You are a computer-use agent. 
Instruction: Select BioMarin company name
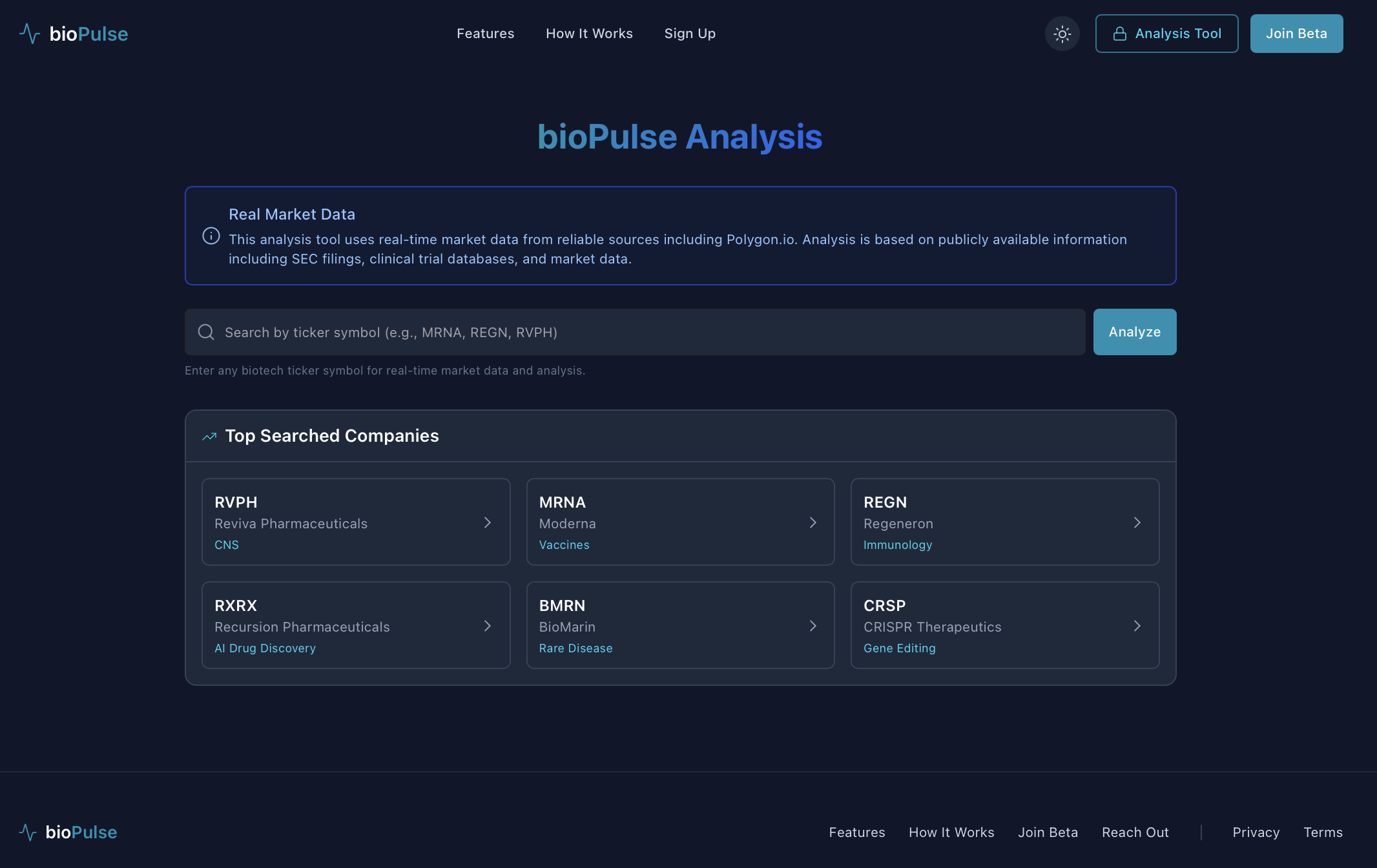tap(567, 627)
